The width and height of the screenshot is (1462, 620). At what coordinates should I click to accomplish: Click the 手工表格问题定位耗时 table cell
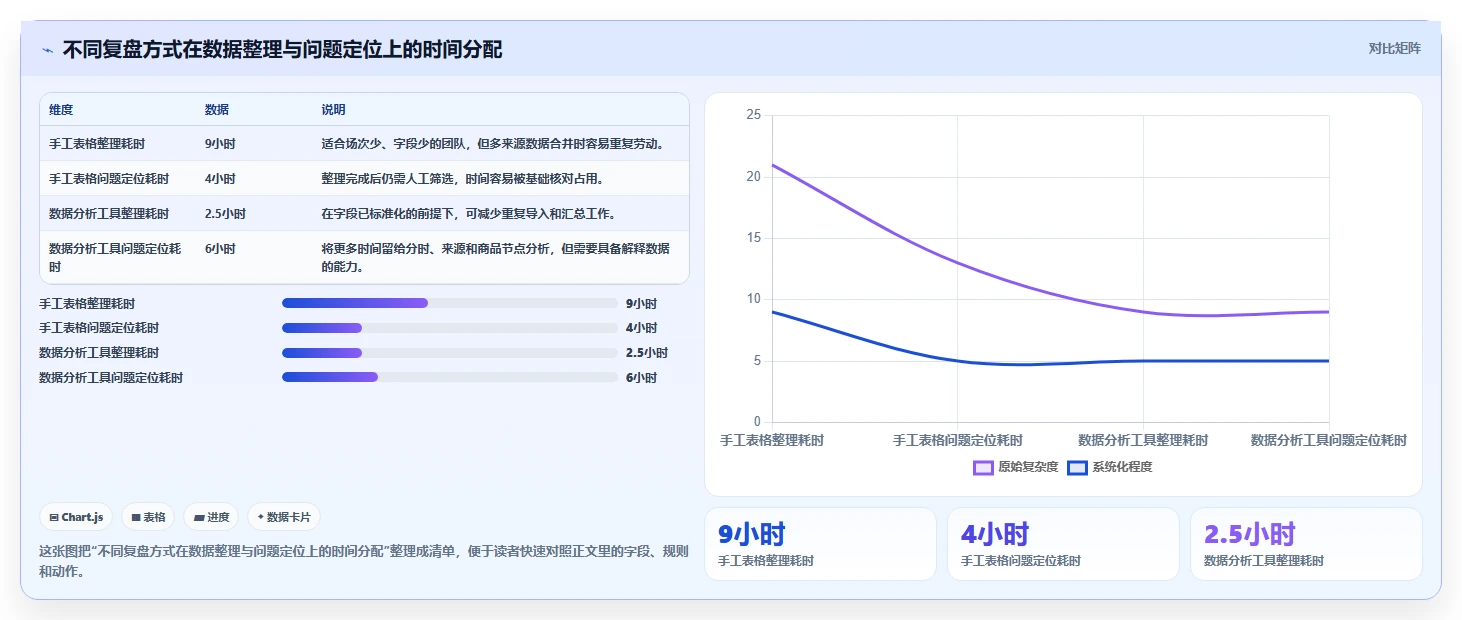[x=109, y=179]
